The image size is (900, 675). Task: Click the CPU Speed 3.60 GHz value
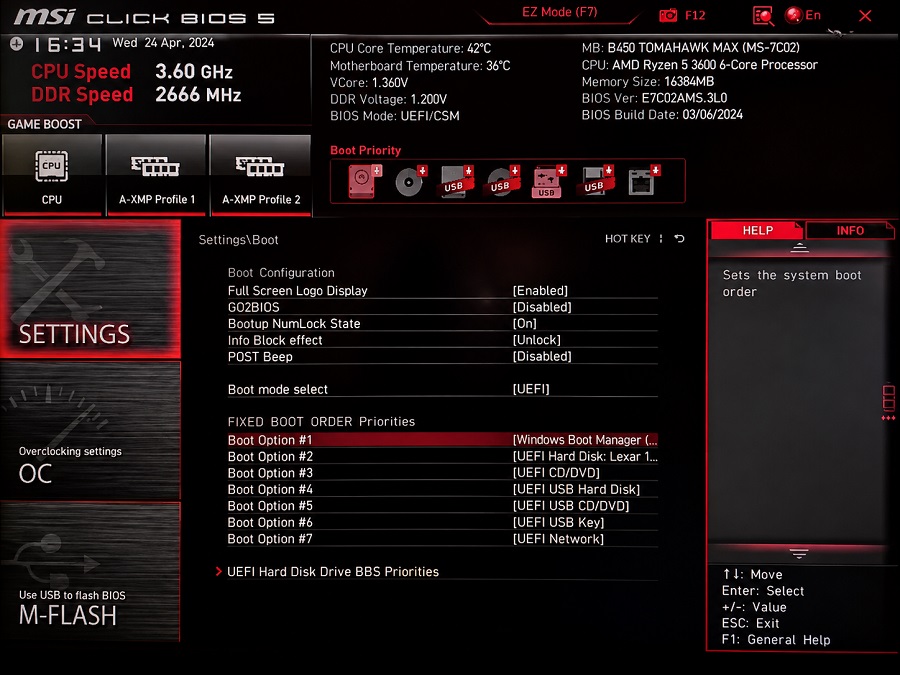[194, 72]
